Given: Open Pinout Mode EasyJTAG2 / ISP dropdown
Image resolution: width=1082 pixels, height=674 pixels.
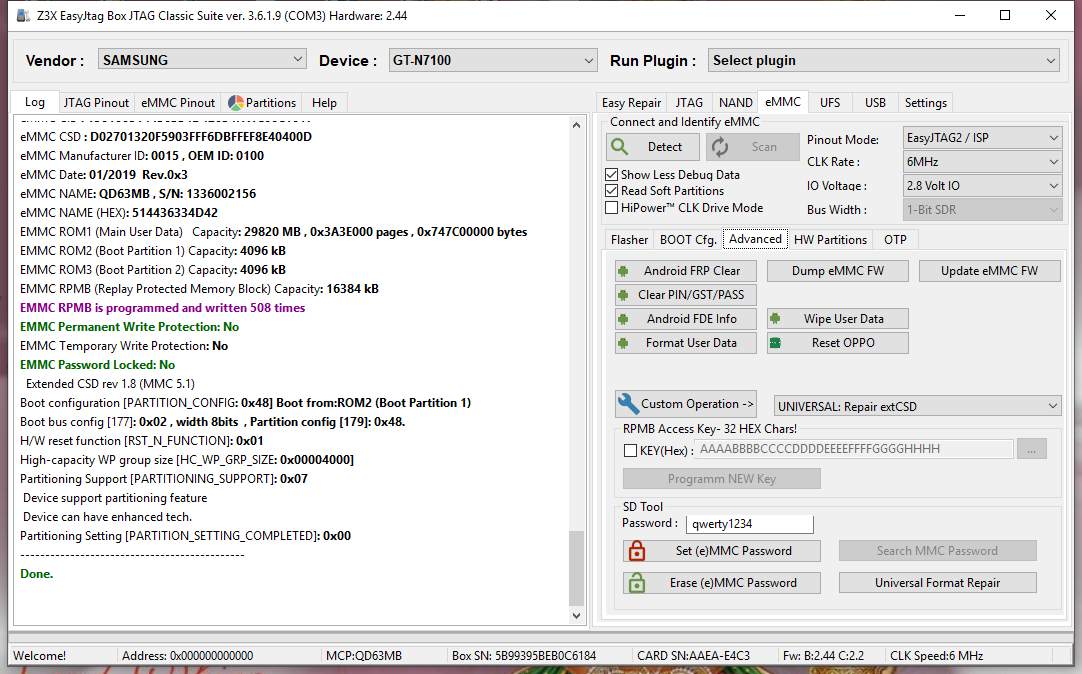Looking at the screenshot, I should point(982,138).
